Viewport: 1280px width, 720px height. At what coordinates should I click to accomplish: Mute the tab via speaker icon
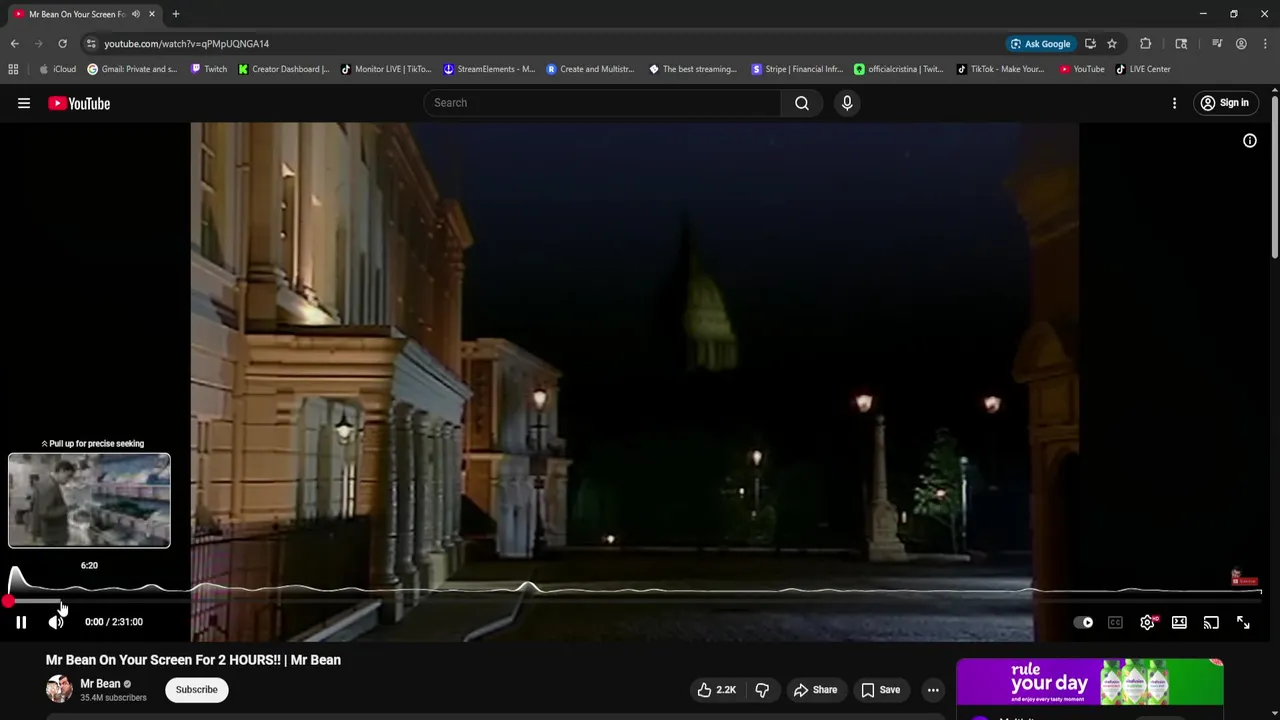point(135,14)
